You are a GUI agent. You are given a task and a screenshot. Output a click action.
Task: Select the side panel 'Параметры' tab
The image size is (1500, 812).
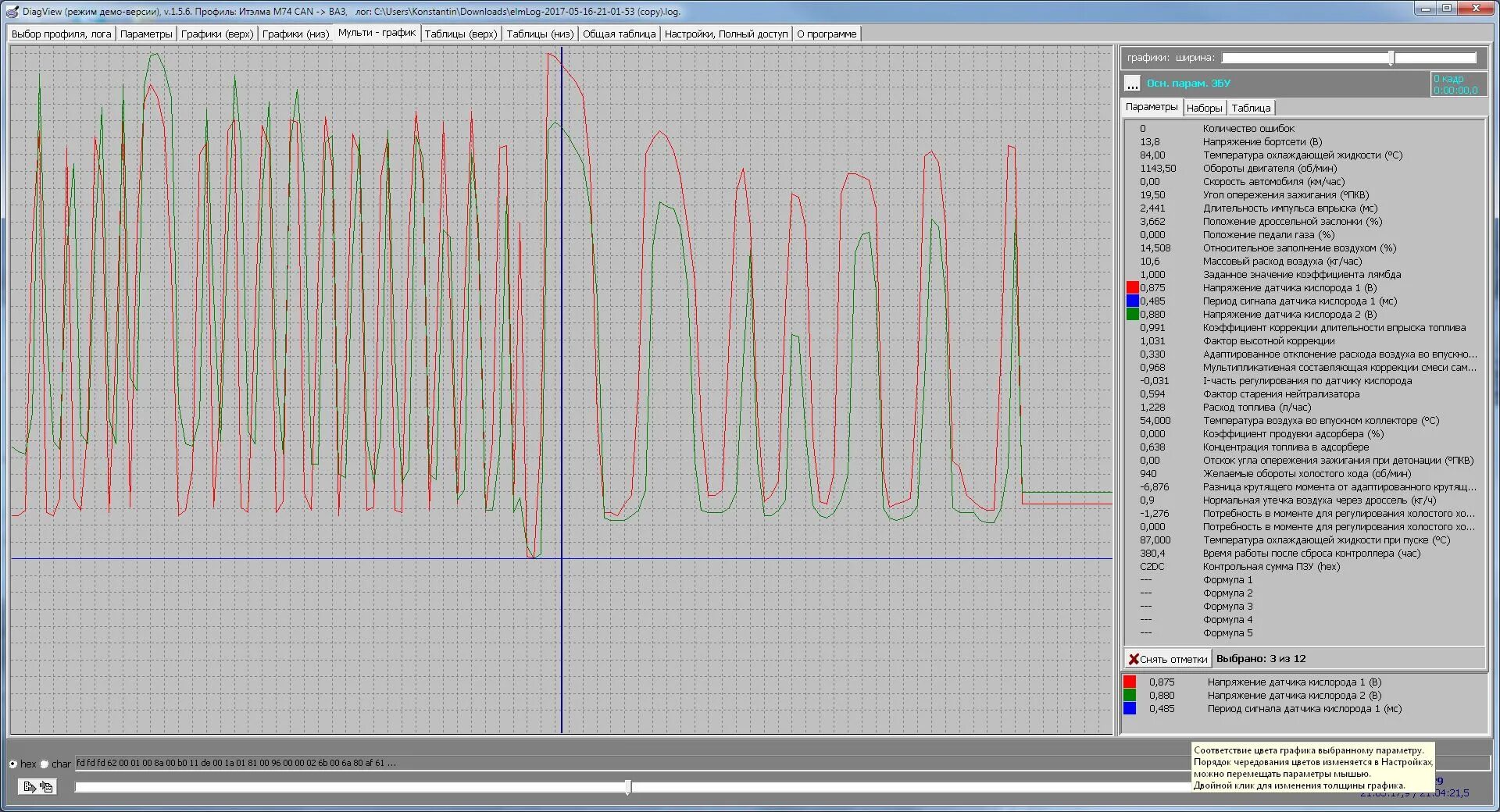pyautogui.click(x=1152, y=107)
